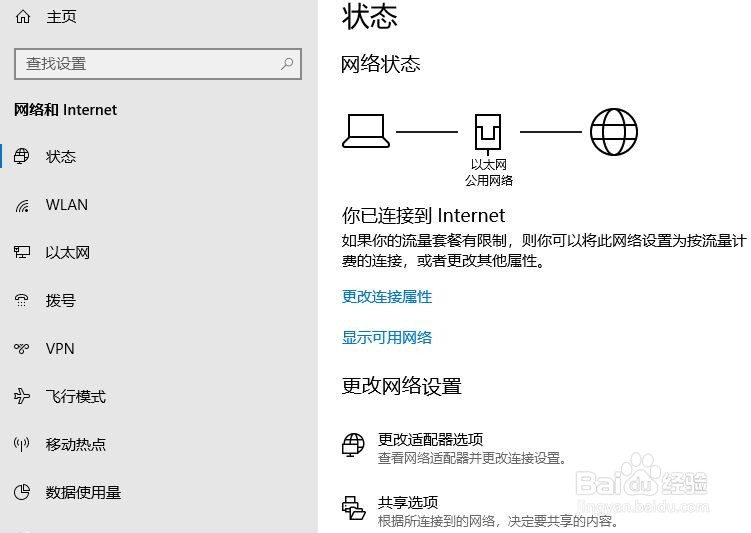This screenshot has height=533, width=751.
Task: Click the 以太网 monitor icon in sidebar
Action: pos(22,252)
